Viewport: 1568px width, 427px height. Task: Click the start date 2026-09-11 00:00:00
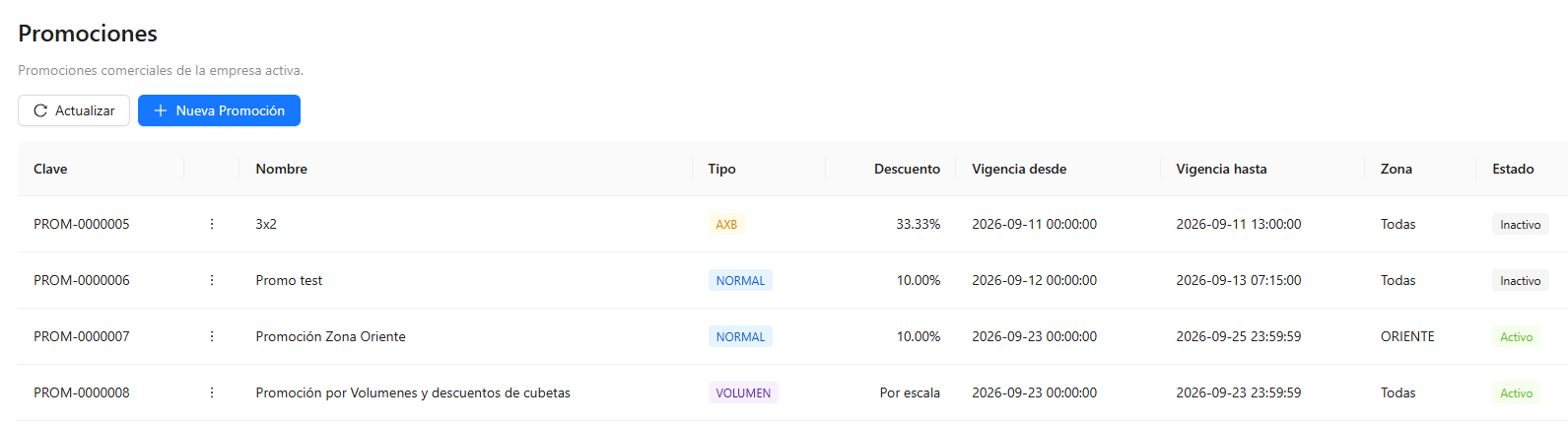pos(1034,224)
